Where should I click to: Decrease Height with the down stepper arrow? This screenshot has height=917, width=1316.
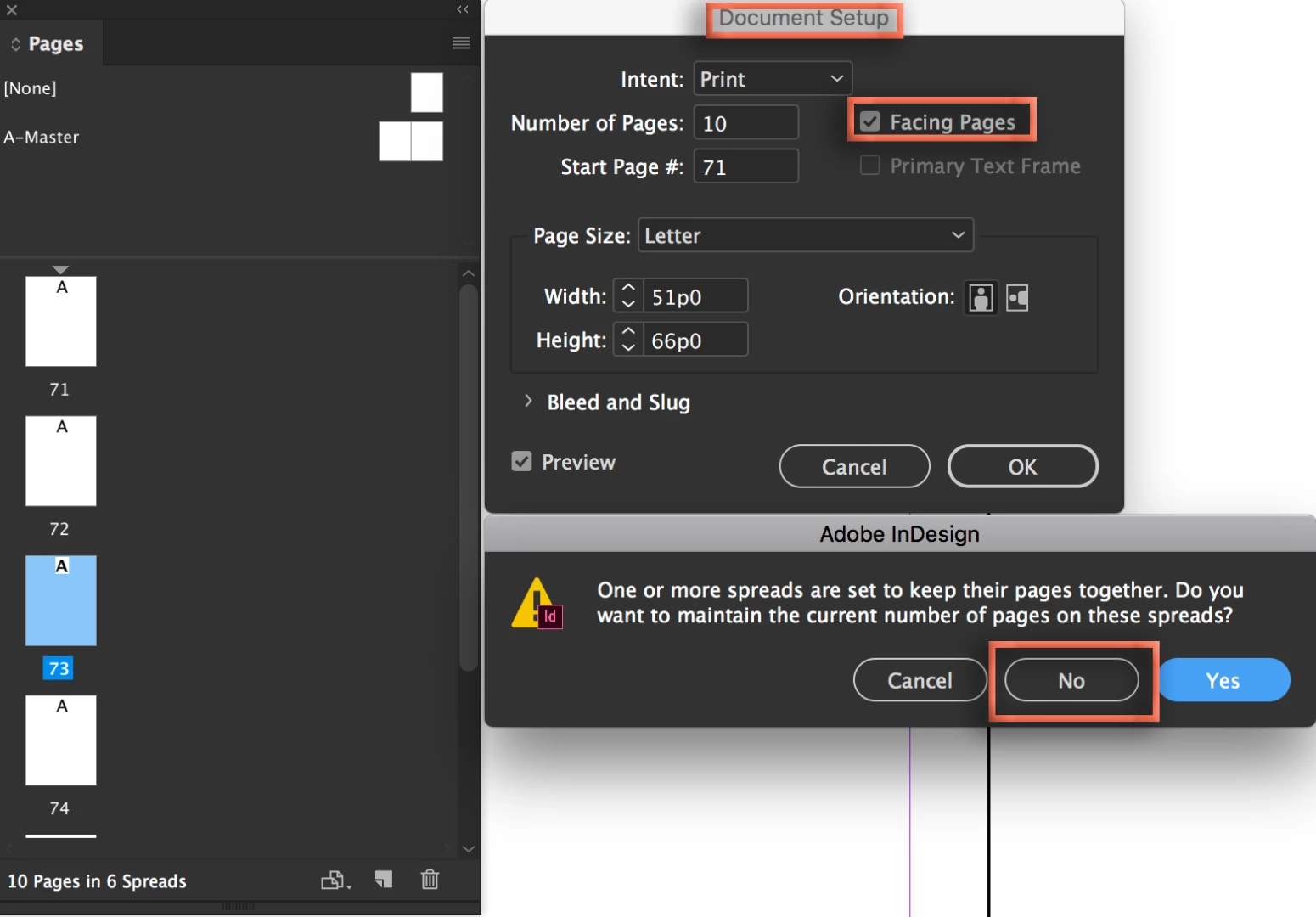pyautogui.click(x=628, y=347)
